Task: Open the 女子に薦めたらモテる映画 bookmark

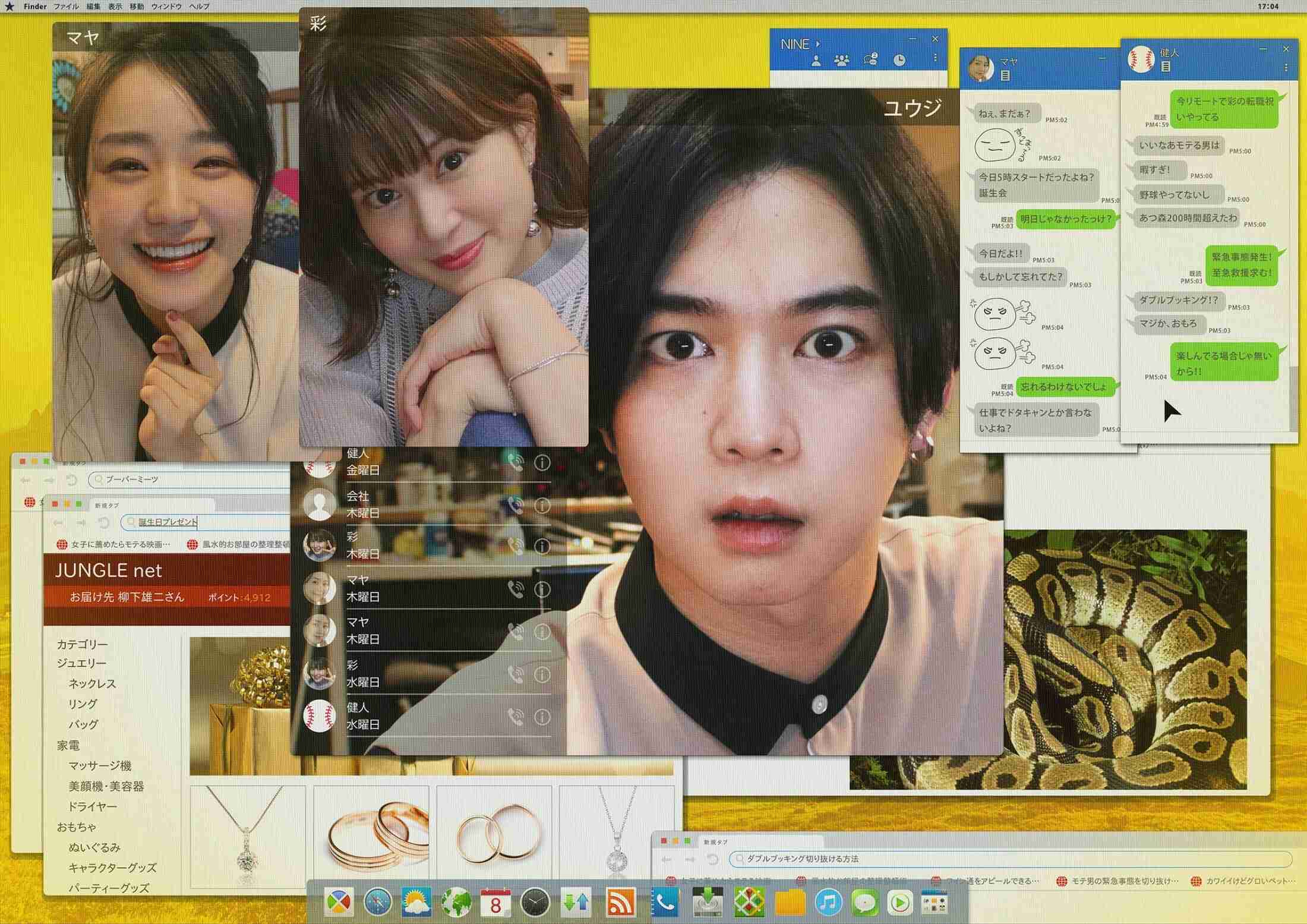Action: tap(113, 544)
